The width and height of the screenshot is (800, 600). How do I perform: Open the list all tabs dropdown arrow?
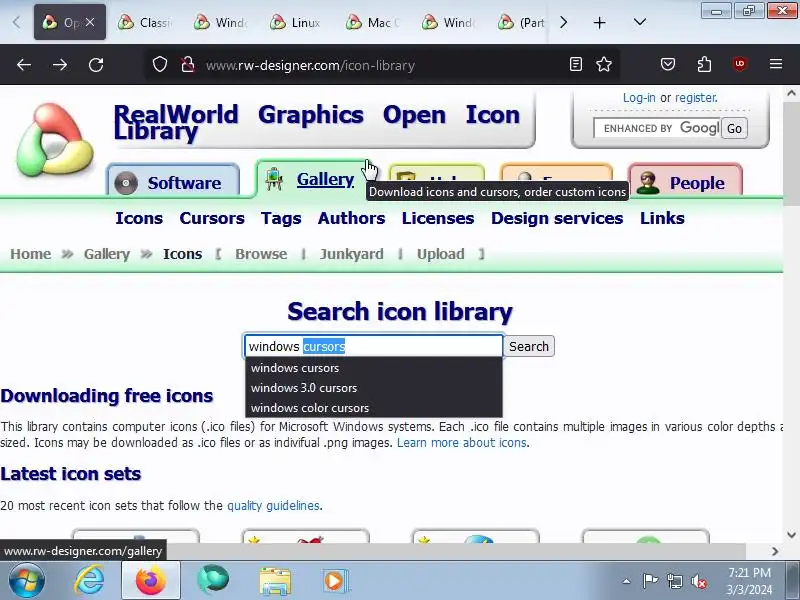(x=640, y=22)
